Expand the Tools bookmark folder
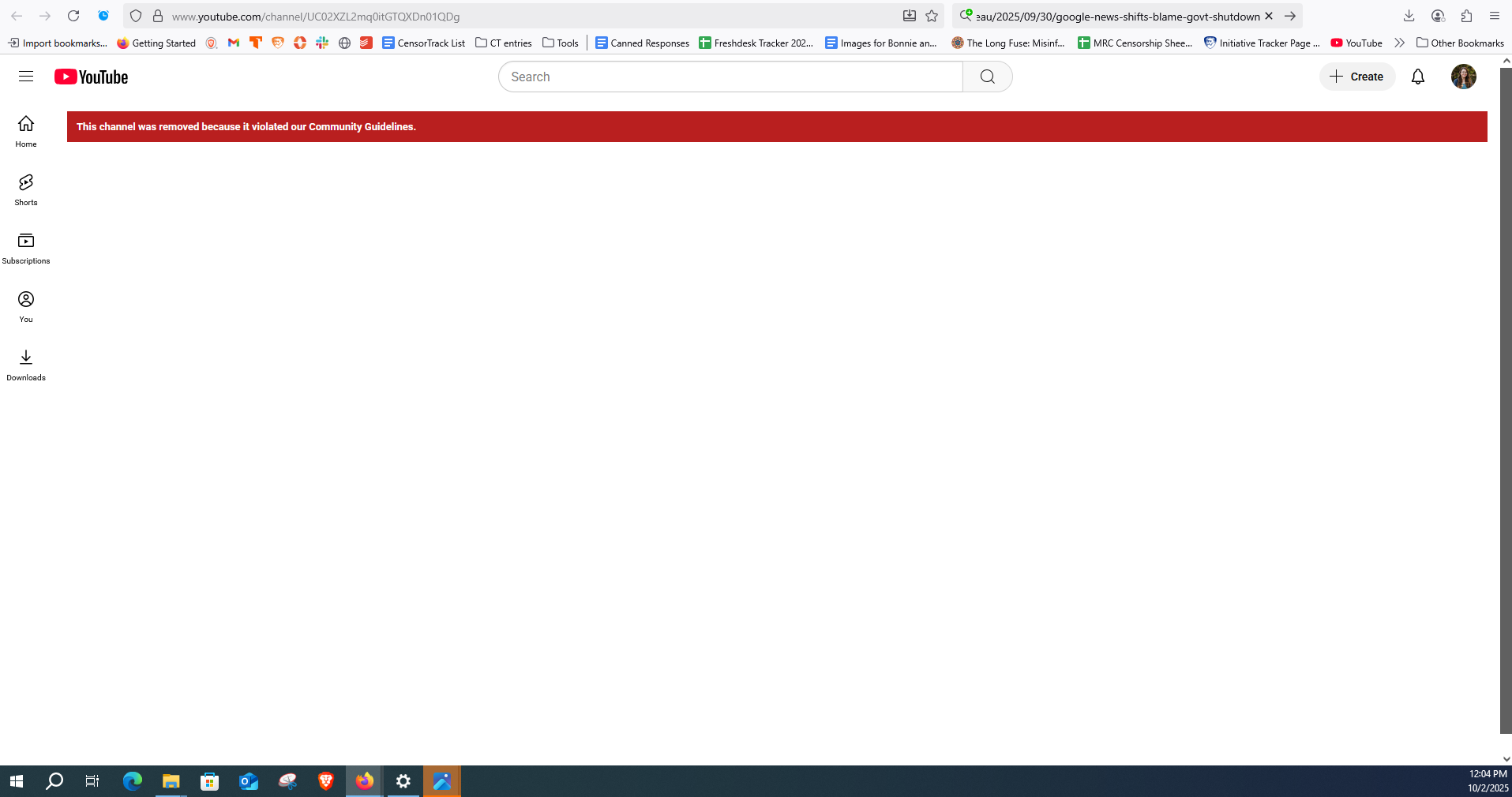Image resolution: width=1512 pixels, height=797 pixels. pos(561,43)
